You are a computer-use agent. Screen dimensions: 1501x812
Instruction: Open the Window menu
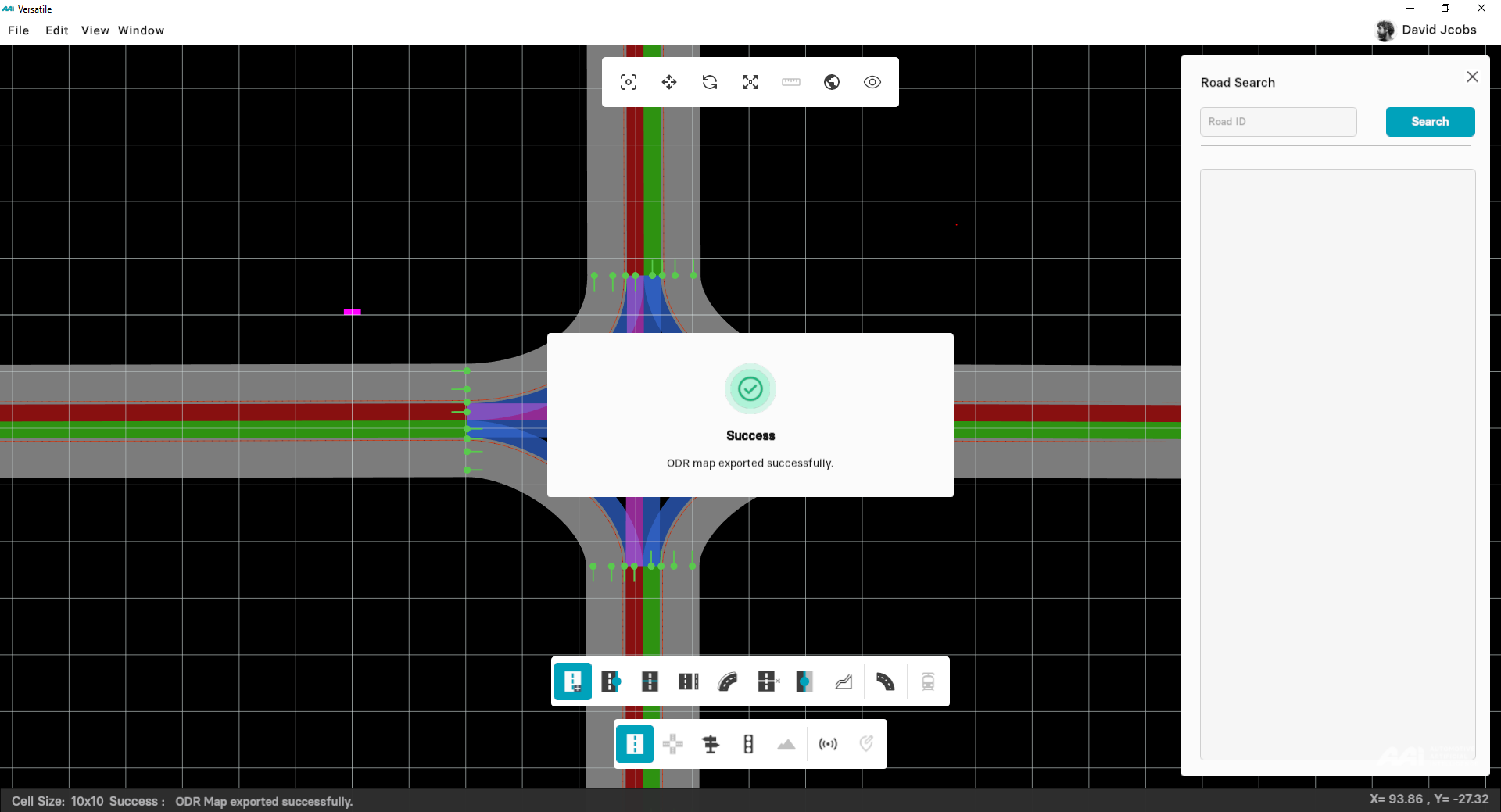(141, 30)
